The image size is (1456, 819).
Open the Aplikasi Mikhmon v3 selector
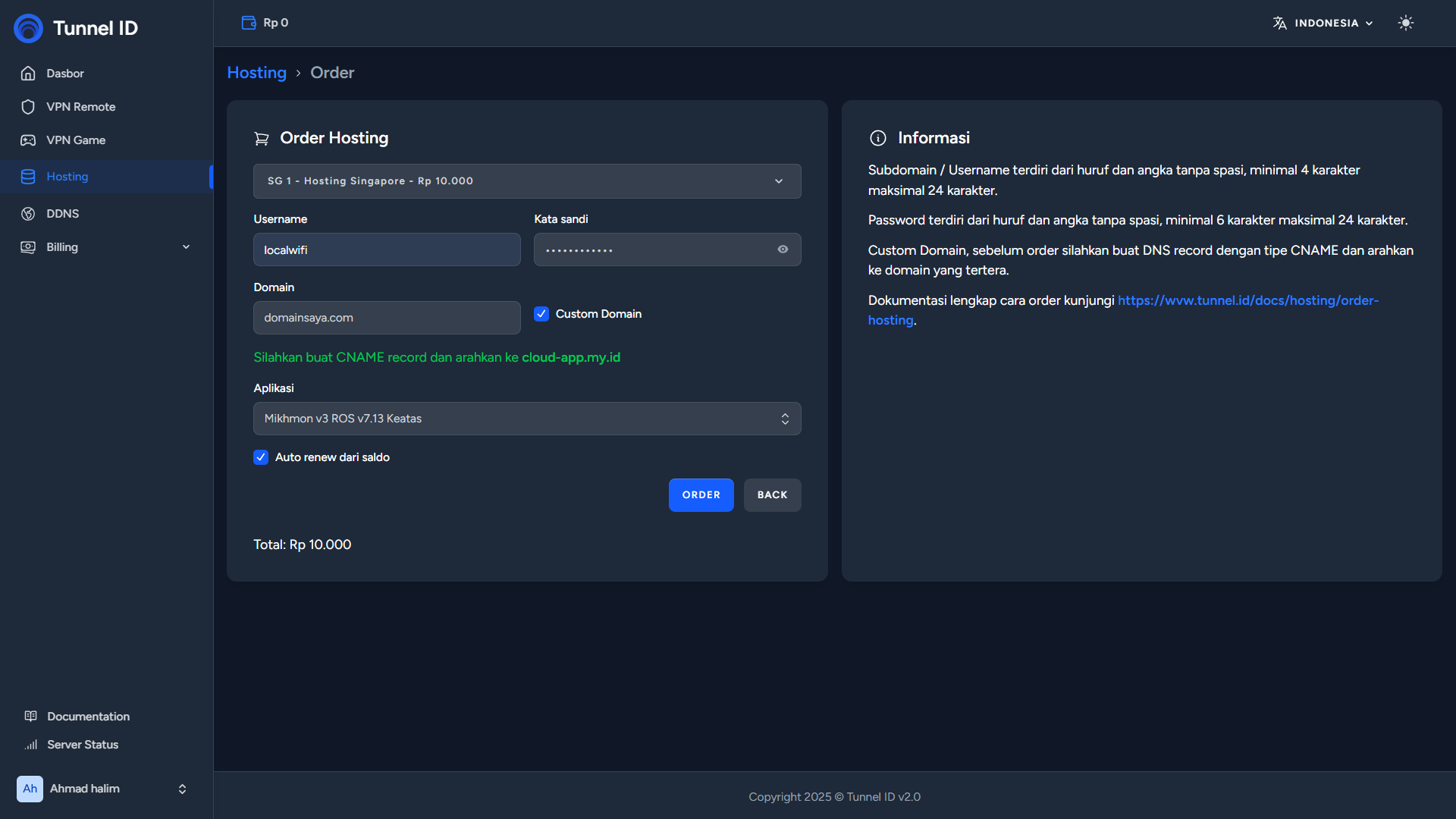pyautogui.click(x=526, y=419)
